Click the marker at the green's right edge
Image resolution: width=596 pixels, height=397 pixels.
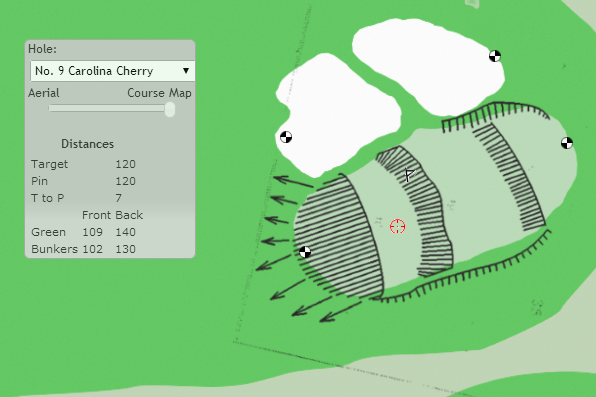click(567, 143)
